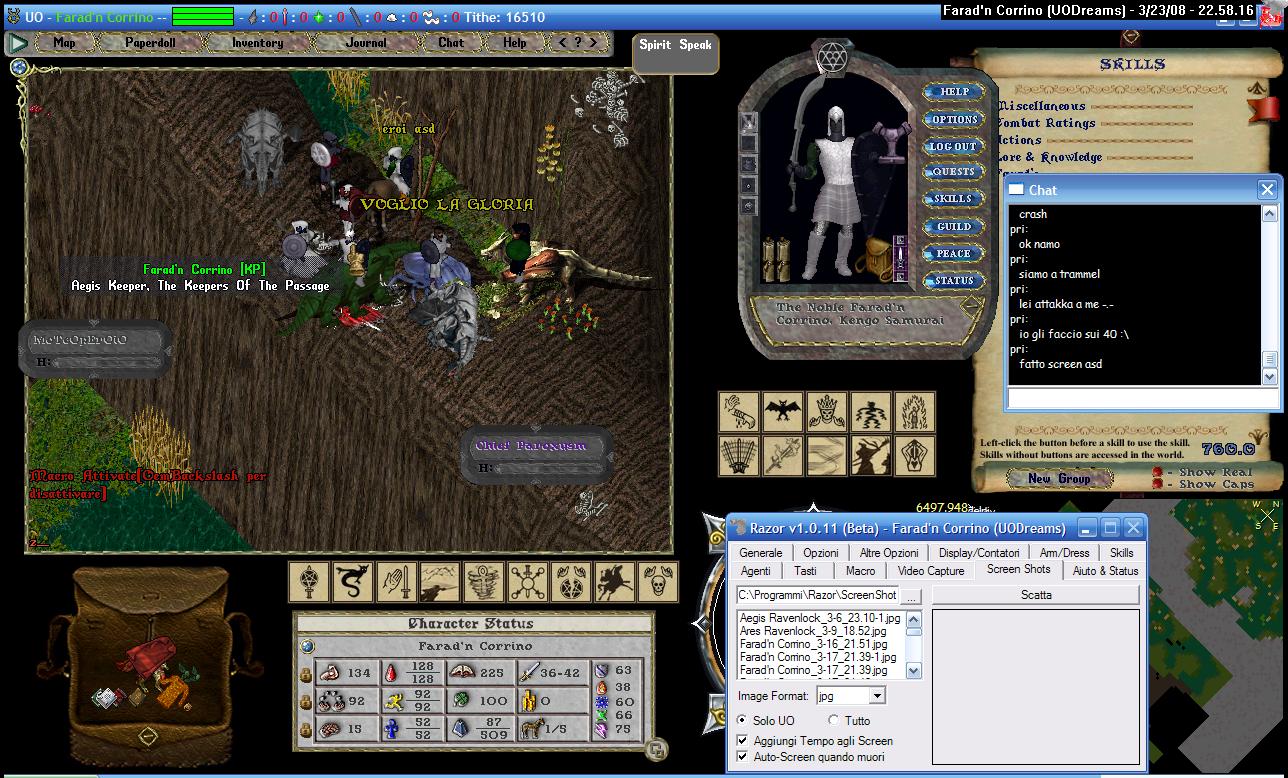Activate the bat form spell icon
This screenshot has width=1288, height=778.
(783, 412)
